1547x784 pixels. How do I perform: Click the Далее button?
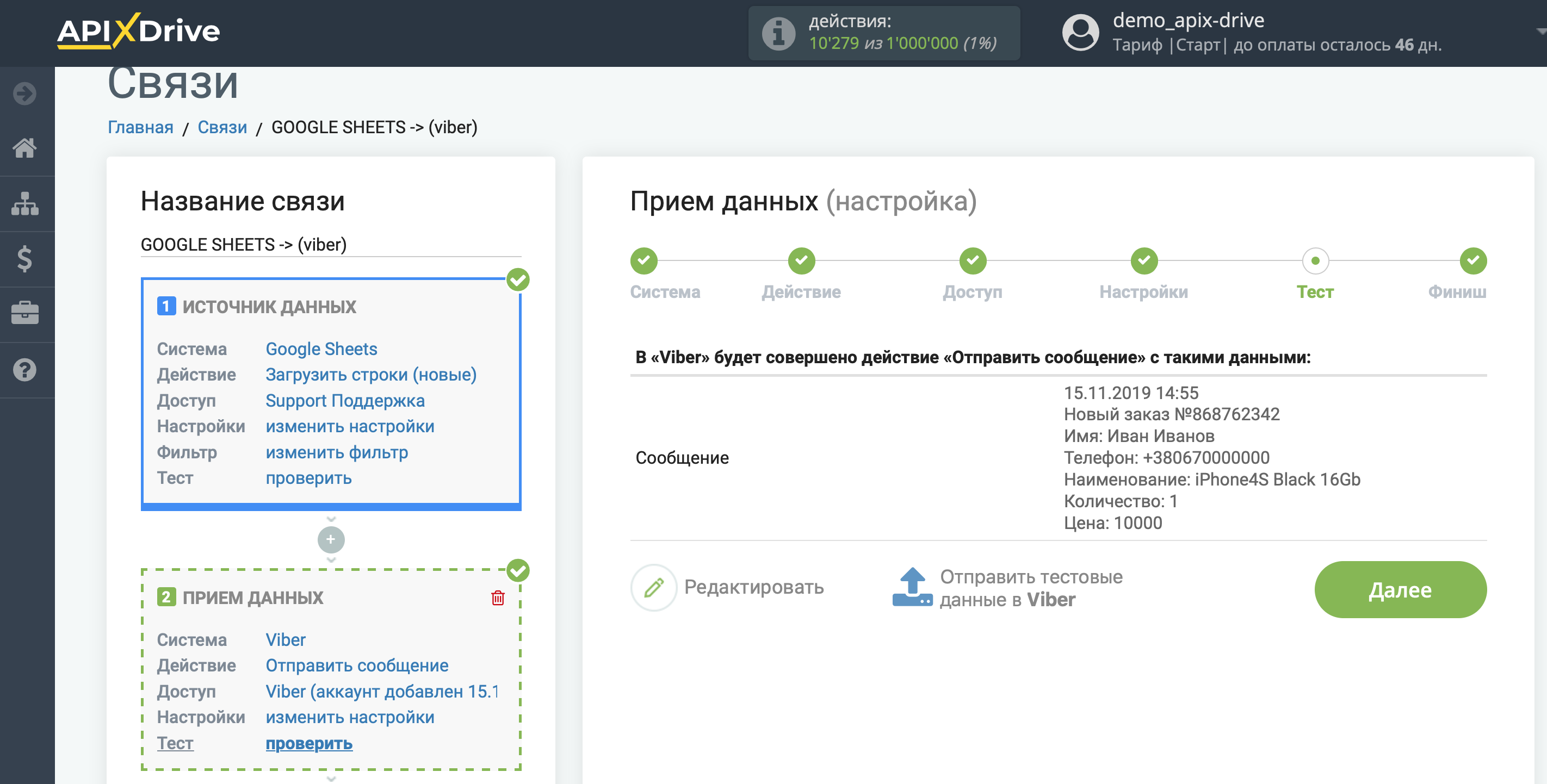tap(1401, 589)
